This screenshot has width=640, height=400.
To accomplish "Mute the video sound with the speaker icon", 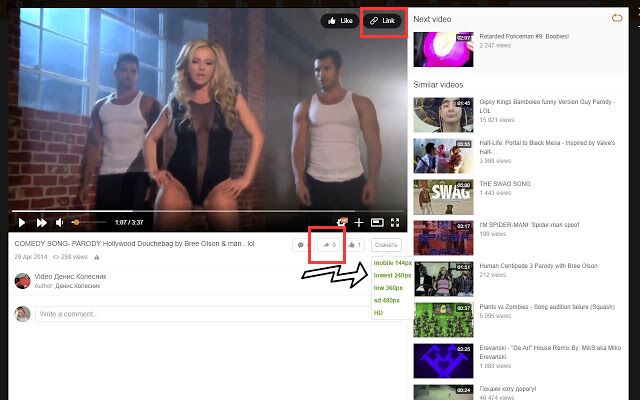I will coord(60,222).
